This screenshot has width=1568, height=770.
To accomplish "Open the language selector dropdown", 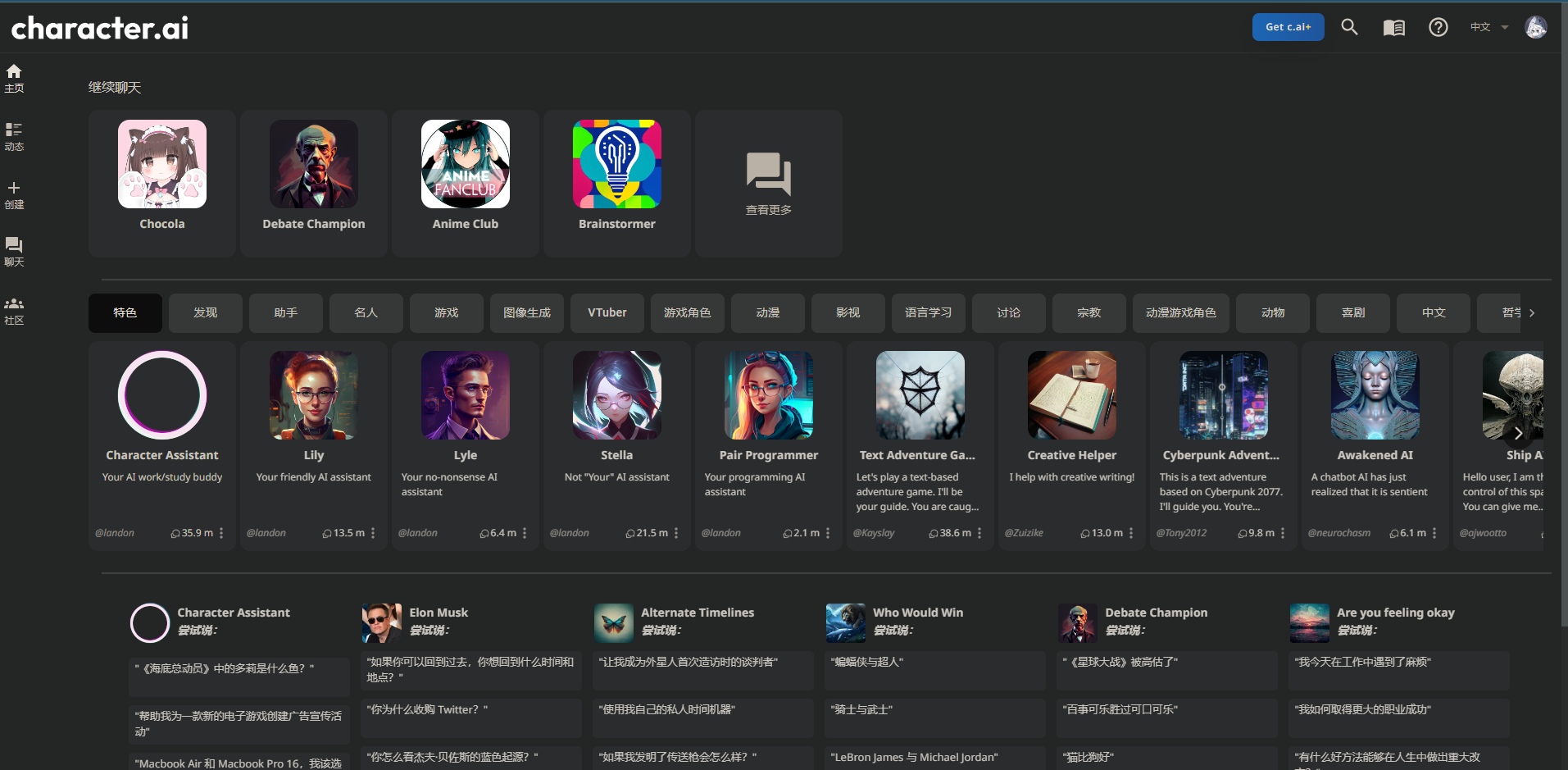I will point(1488,27).
